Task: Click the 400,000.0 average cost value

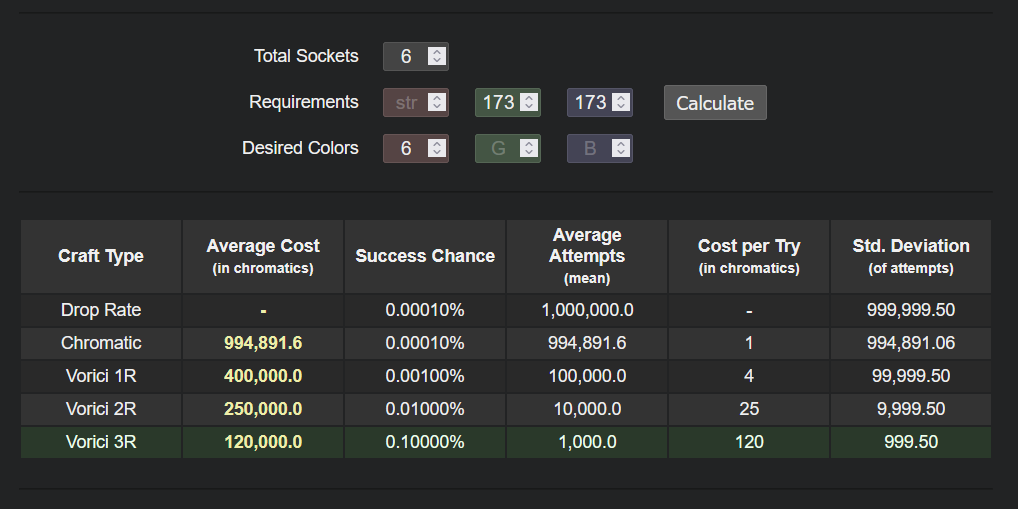Action: (x=263, y=377)
